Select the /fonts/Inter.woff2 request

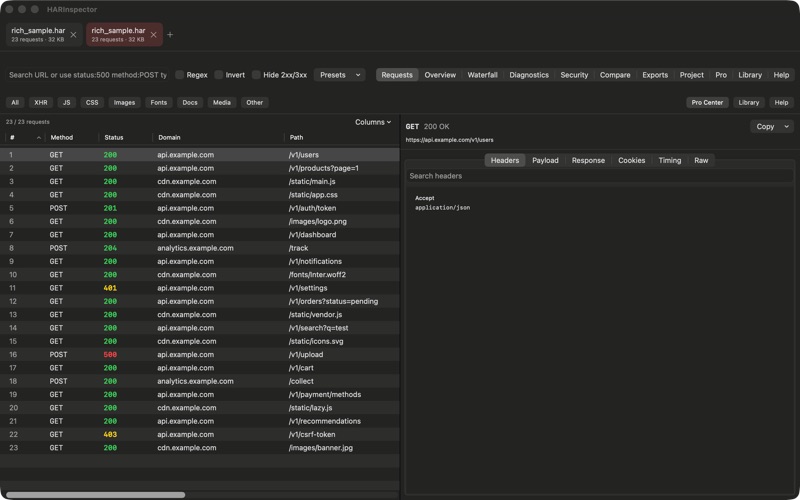tap(199, 275)
